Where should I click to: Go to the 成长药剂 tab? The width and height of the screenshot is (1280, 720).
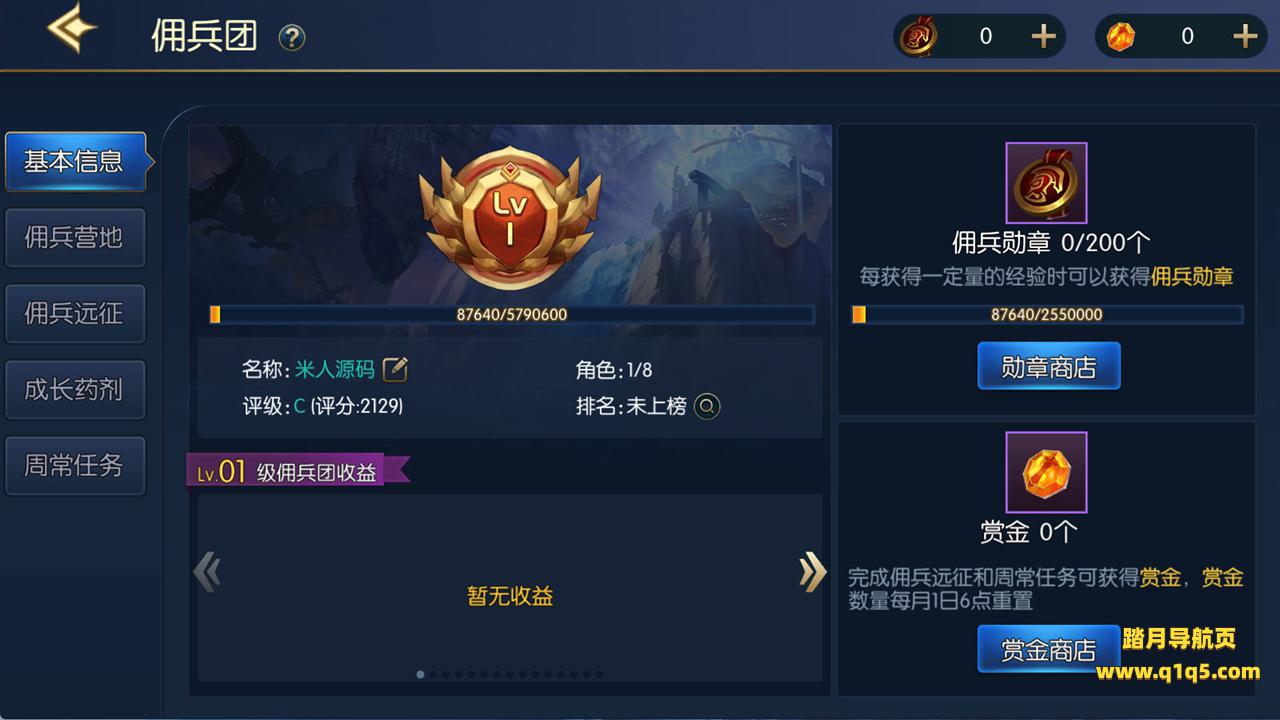click(75, 389)
